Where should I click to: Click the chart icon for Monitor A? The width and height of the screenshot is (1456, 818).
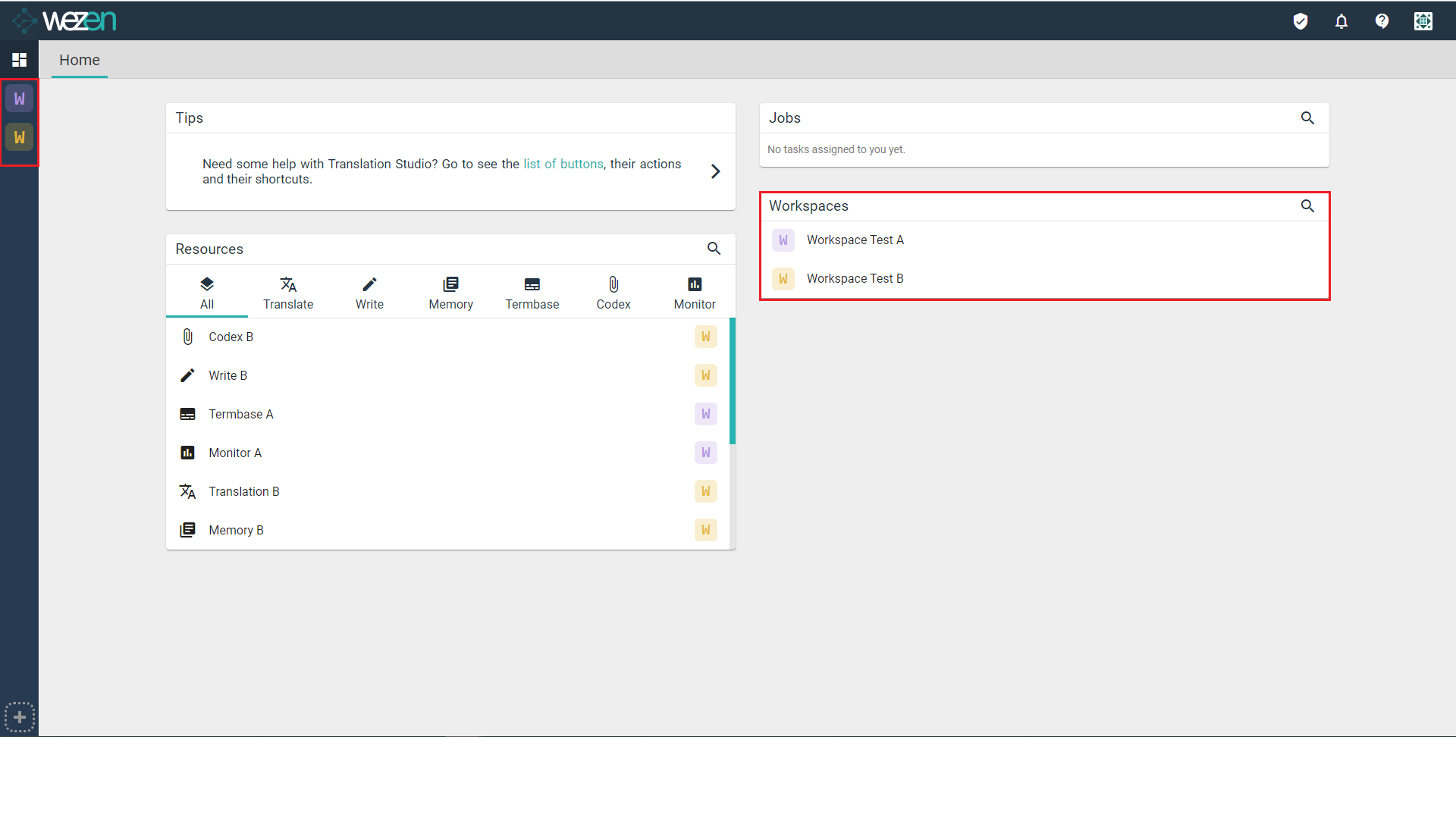click(187, 453)
